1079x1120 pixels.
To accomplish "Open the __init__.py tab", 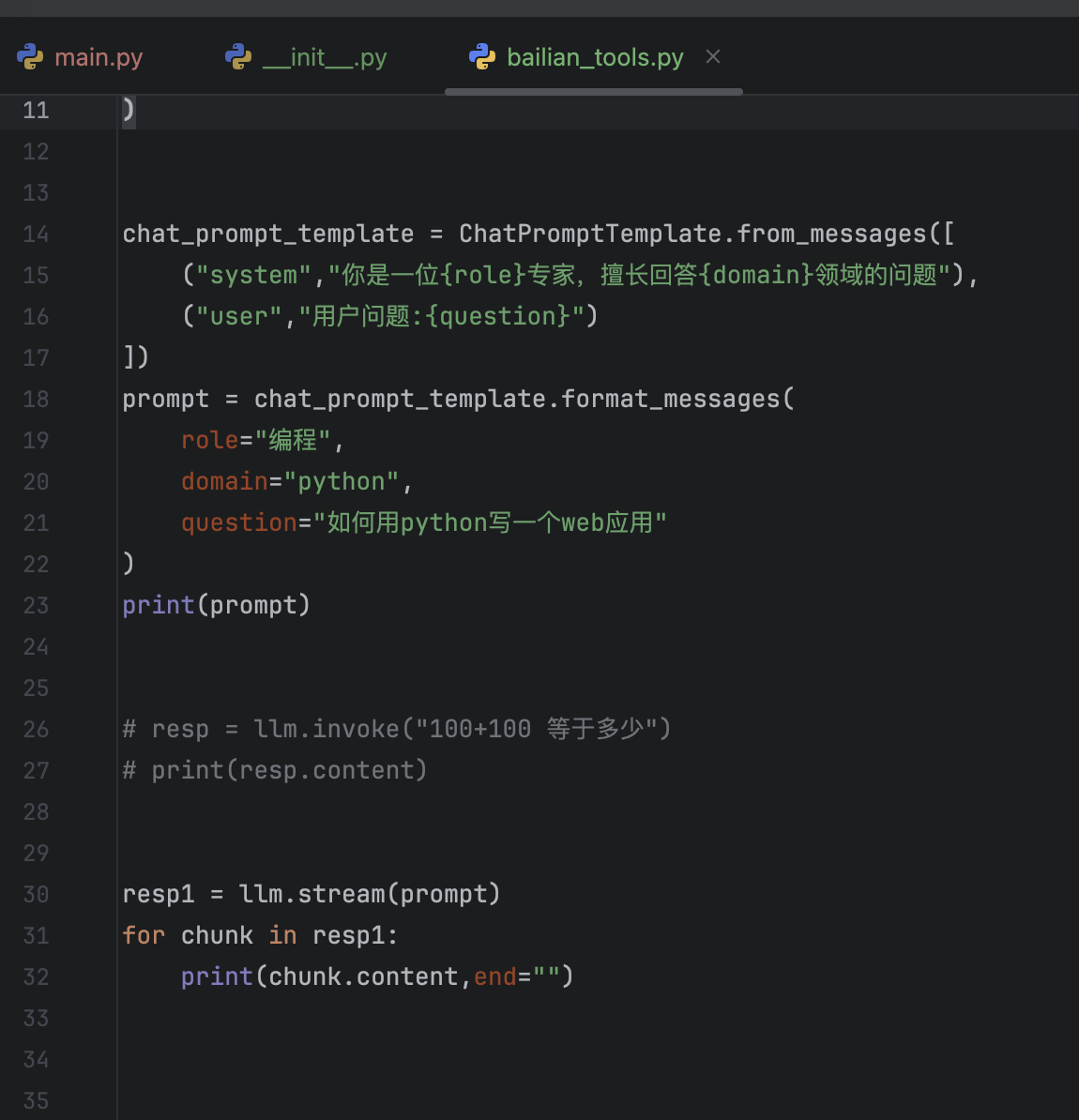I will pos(324,58).
